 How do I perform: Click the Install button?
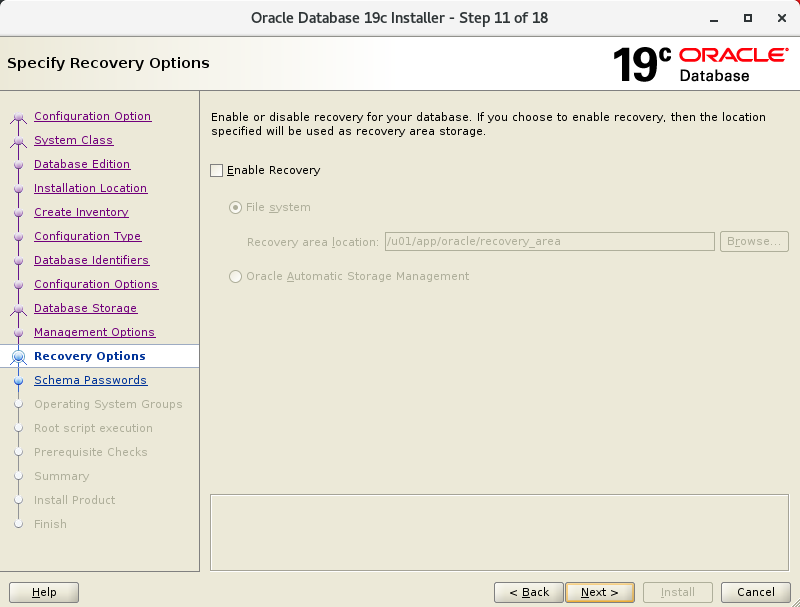678,592
